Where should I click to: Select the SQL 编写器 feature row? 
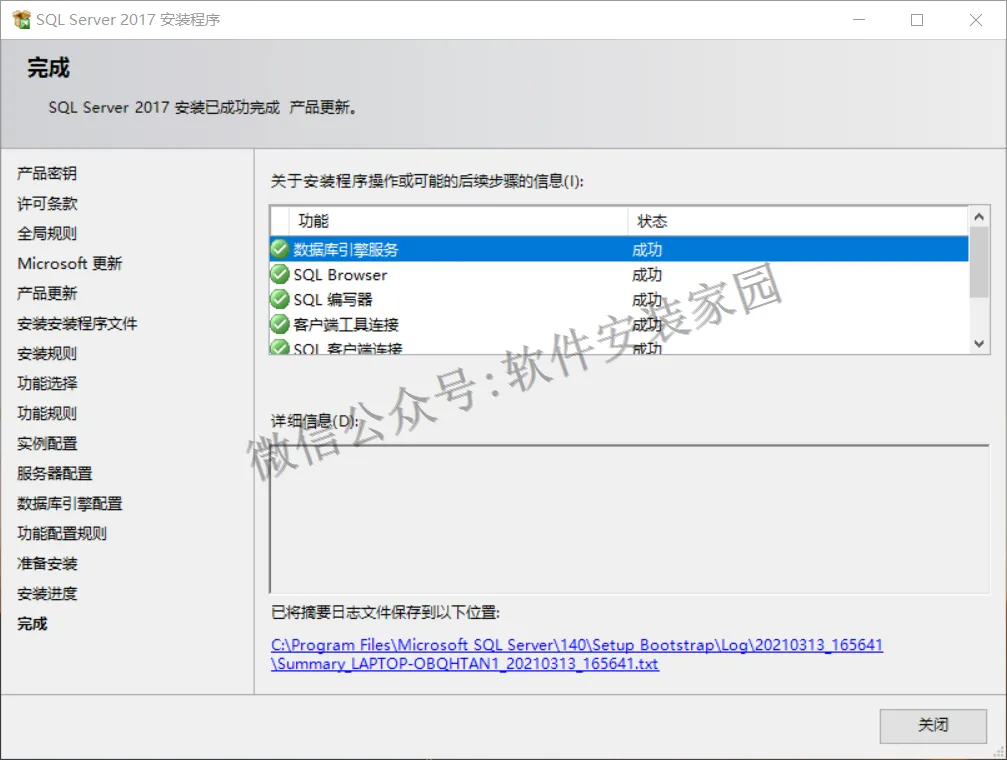coord(619,299)
